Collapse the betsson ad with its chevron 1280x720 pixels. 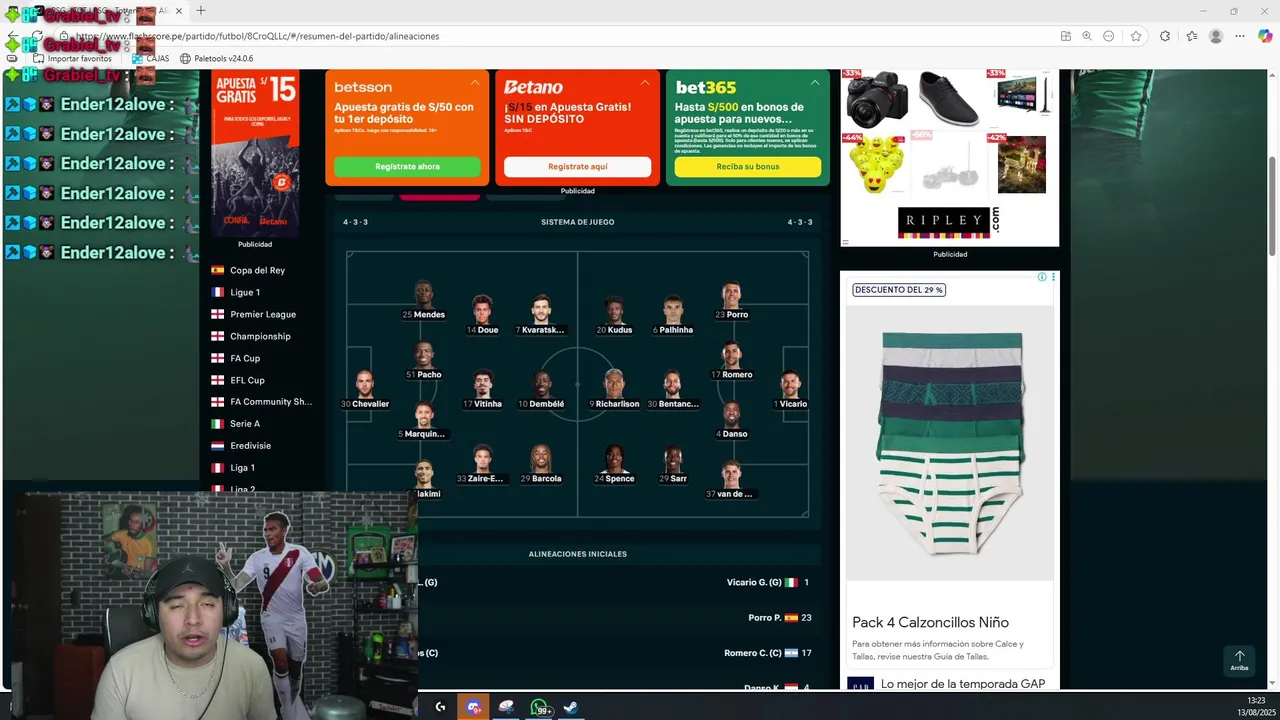coord(475,83)
